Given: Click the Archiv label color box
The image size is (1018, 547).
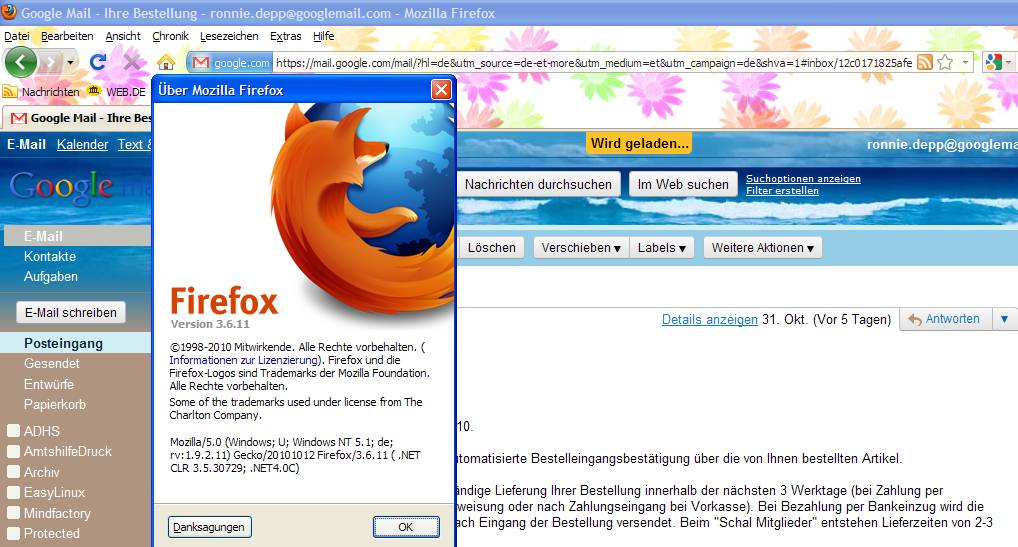Looking at the screenshot, I should pos(13,472).
